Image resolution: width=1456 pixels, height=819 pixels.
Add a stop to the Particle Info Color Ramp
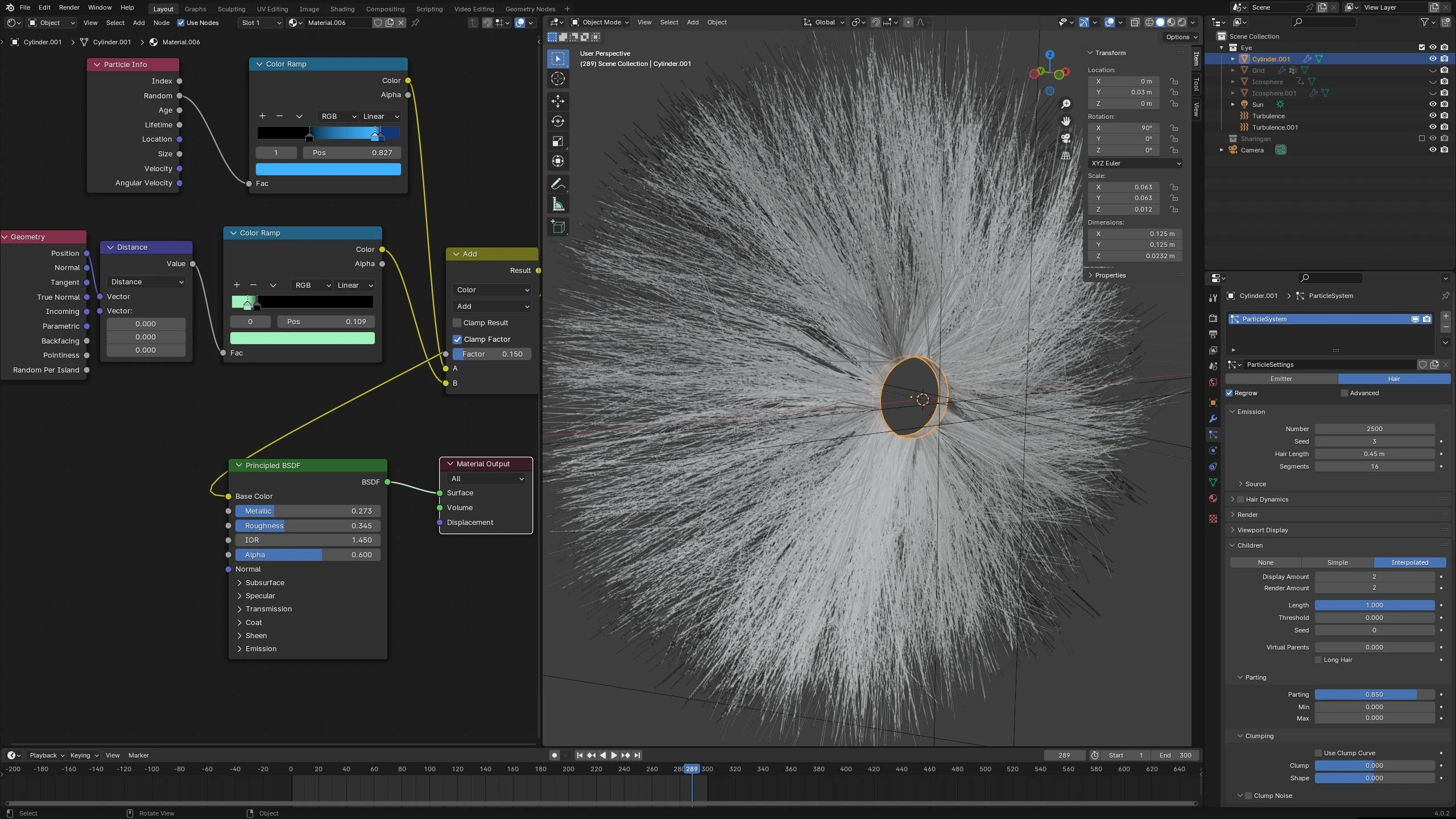coord(262,116)
